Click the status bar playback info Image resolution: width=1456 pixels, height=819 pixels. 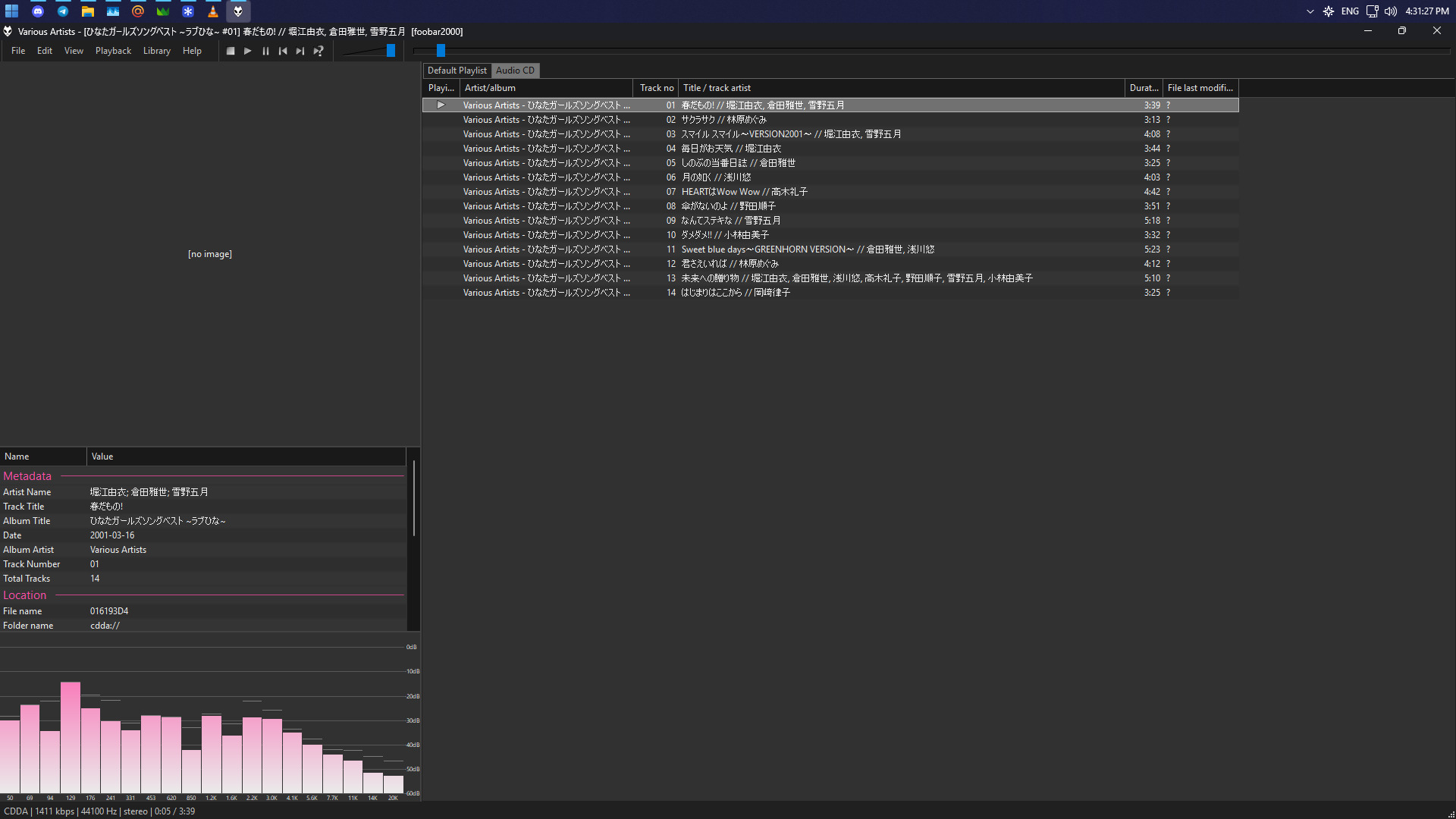coord(99,811)
